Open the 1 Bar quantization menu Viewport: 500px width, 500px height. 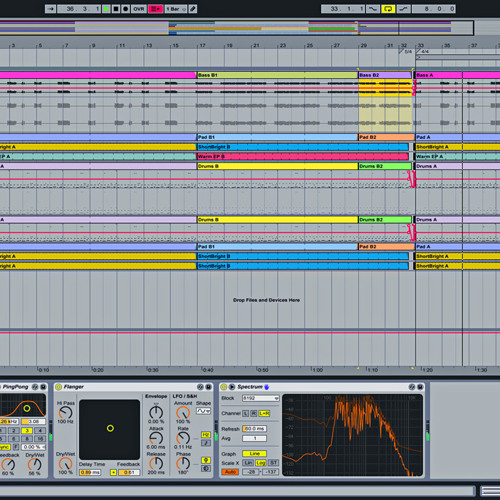(x=176, y=9)
